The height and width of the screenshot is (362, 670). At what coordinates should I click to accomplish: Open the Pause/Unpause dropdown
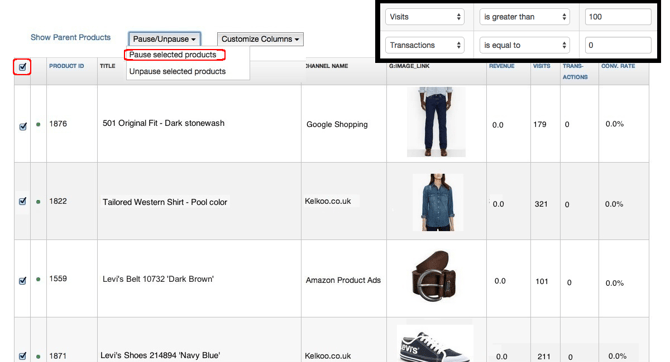tap(165, 39)
